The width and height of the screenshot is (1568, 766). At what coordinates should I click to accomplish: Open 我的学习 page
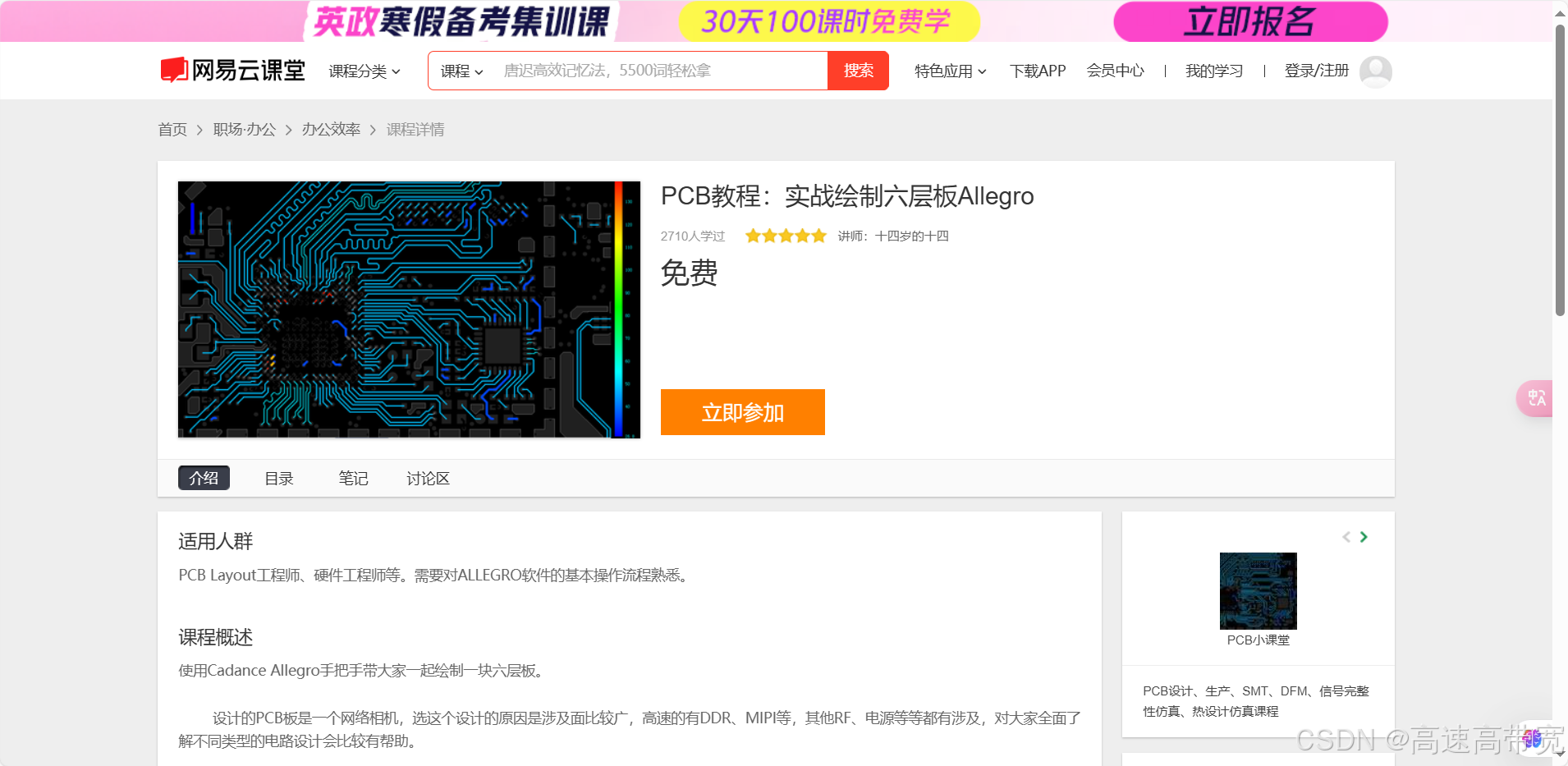click(1214, 71)
